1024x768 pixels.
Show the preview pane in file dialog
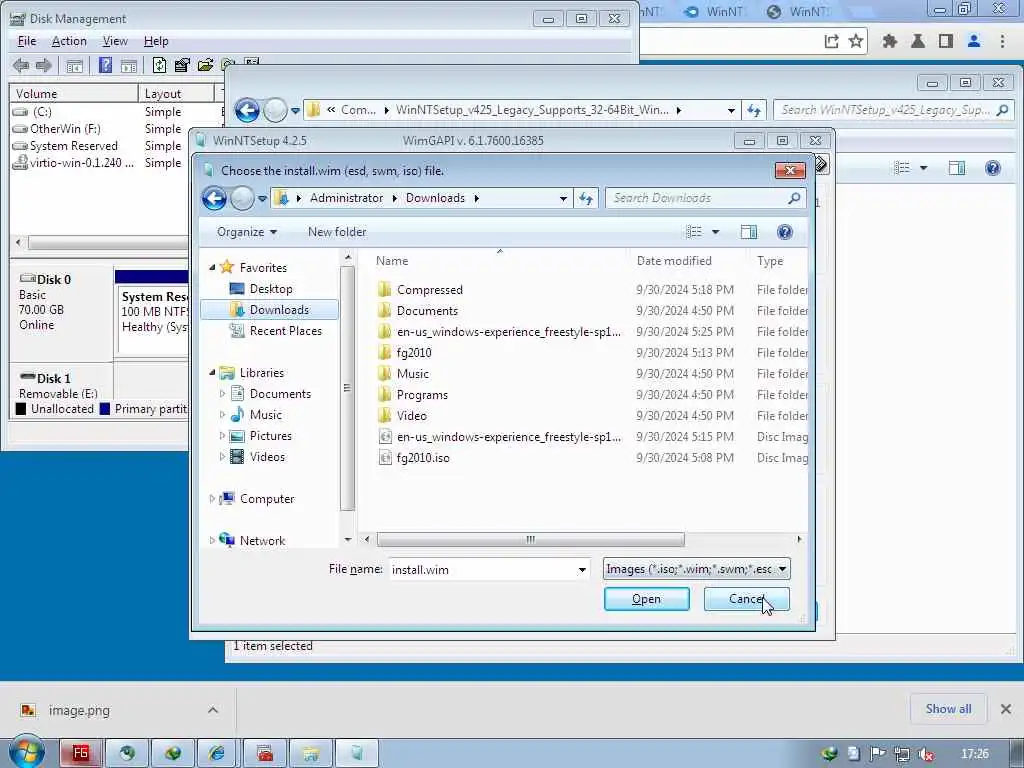point(748,232)
